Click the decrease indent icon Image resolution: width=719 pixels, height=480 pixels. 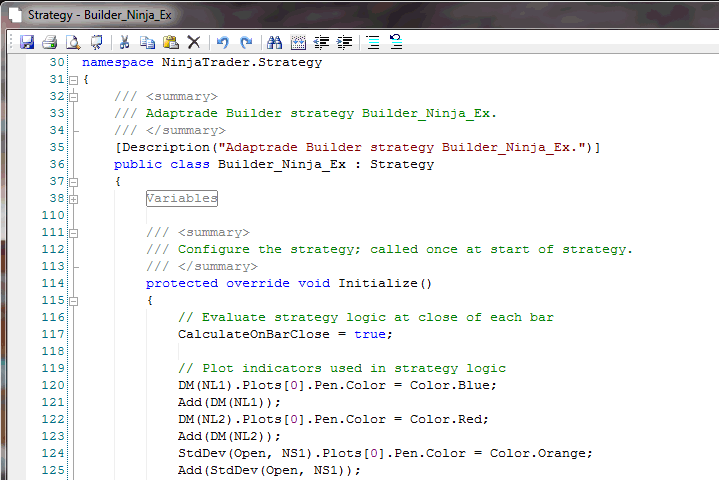tap(321, 42)
